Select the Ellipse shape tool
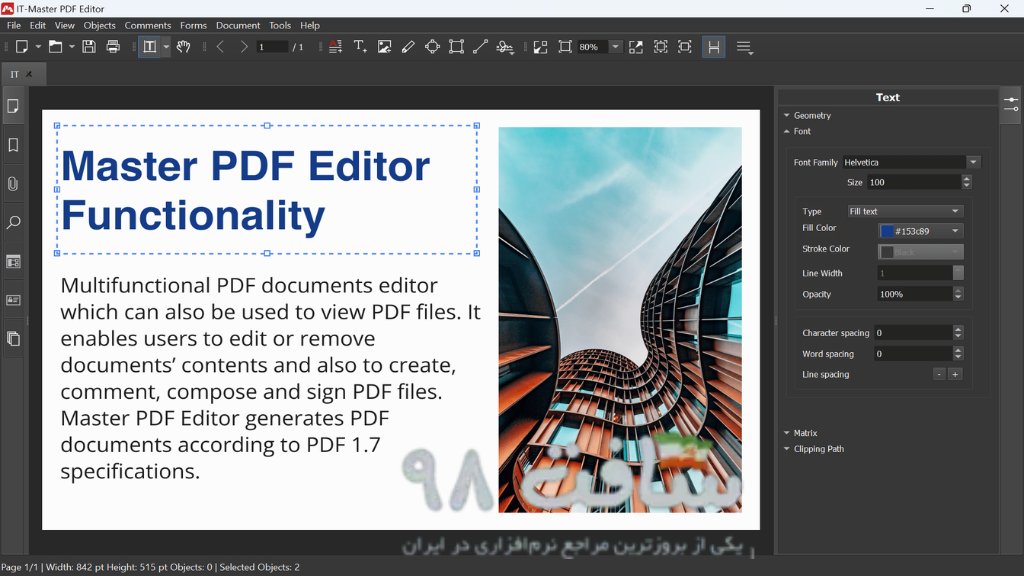 coord(432,47)
